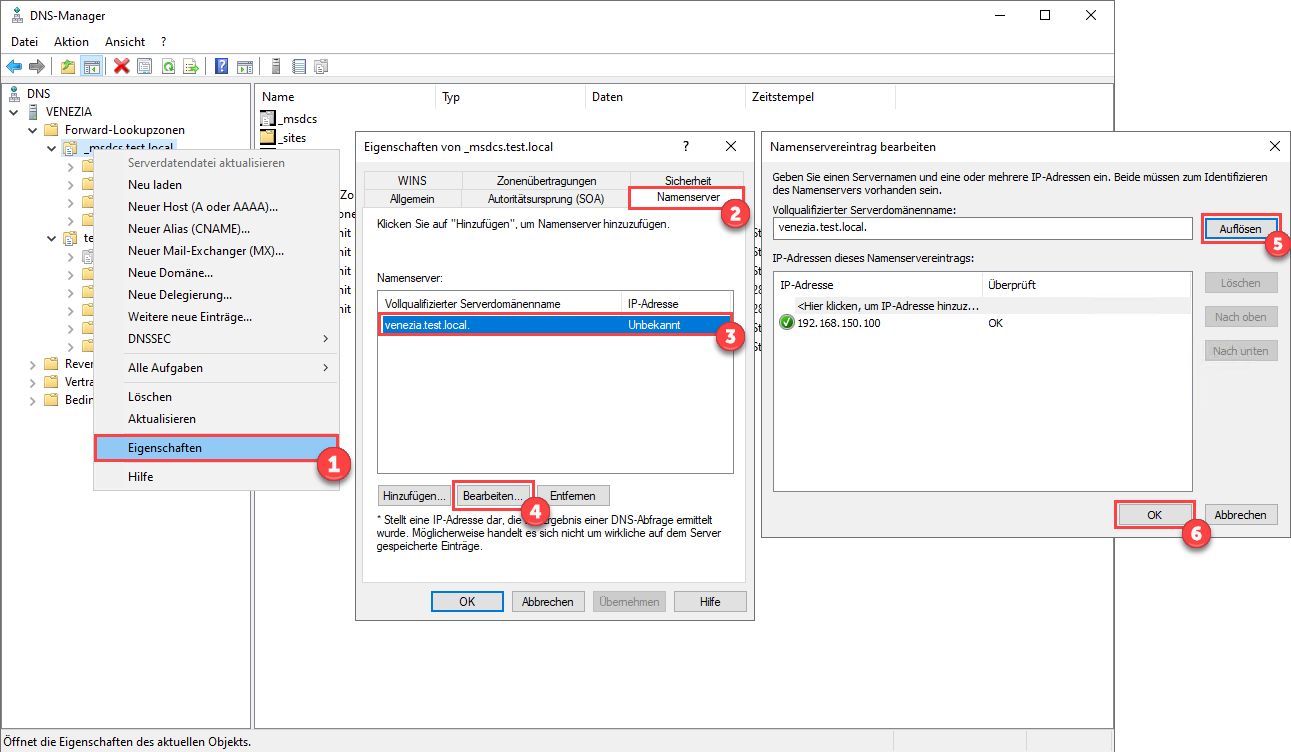Click the Up One Level folder icon
This screenshot has height=752, width=1291.
pyautogui.click(x=68, y=66)
